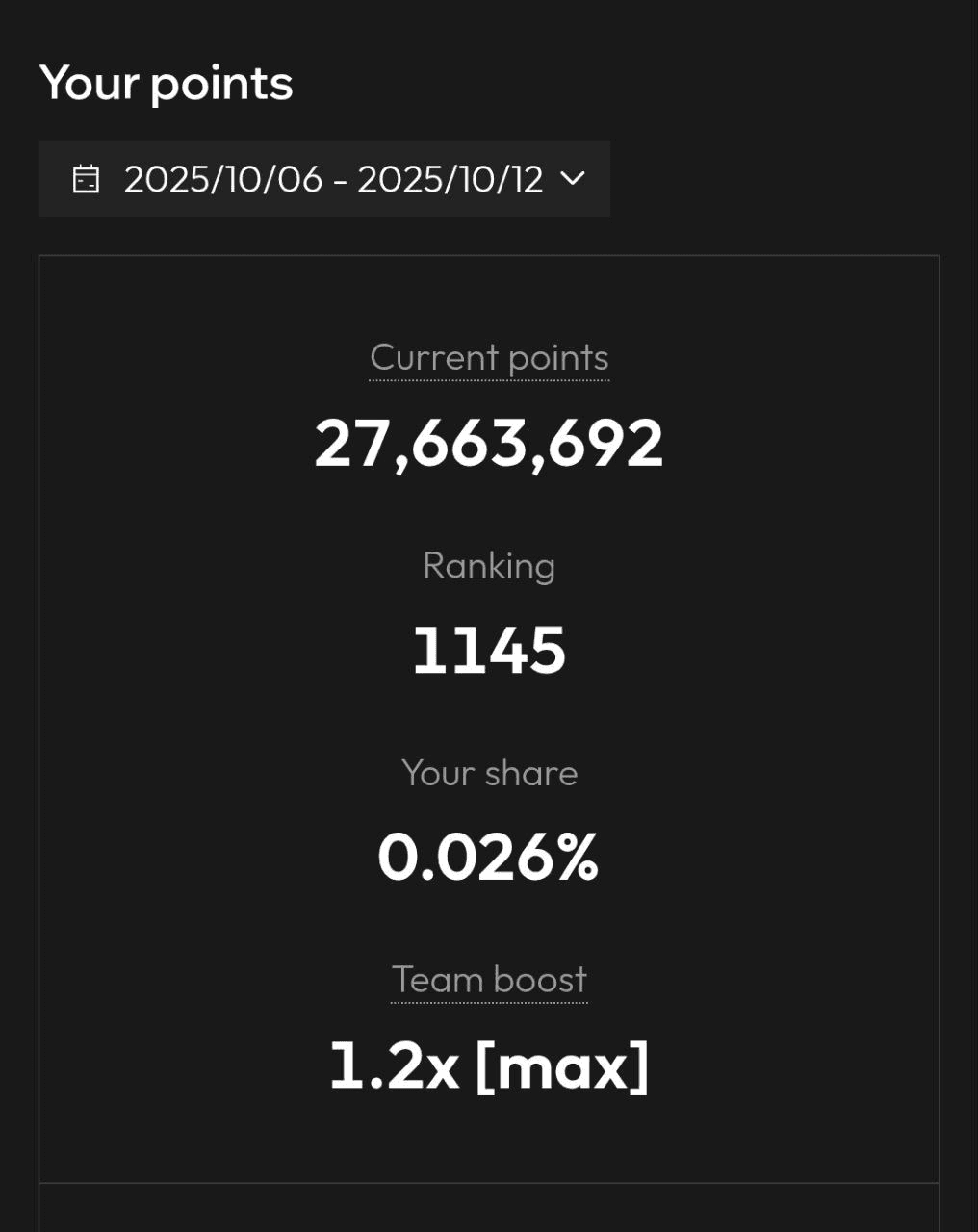Select the 0.026% share value
The image size is (978, 1232).
coord(489,858)
